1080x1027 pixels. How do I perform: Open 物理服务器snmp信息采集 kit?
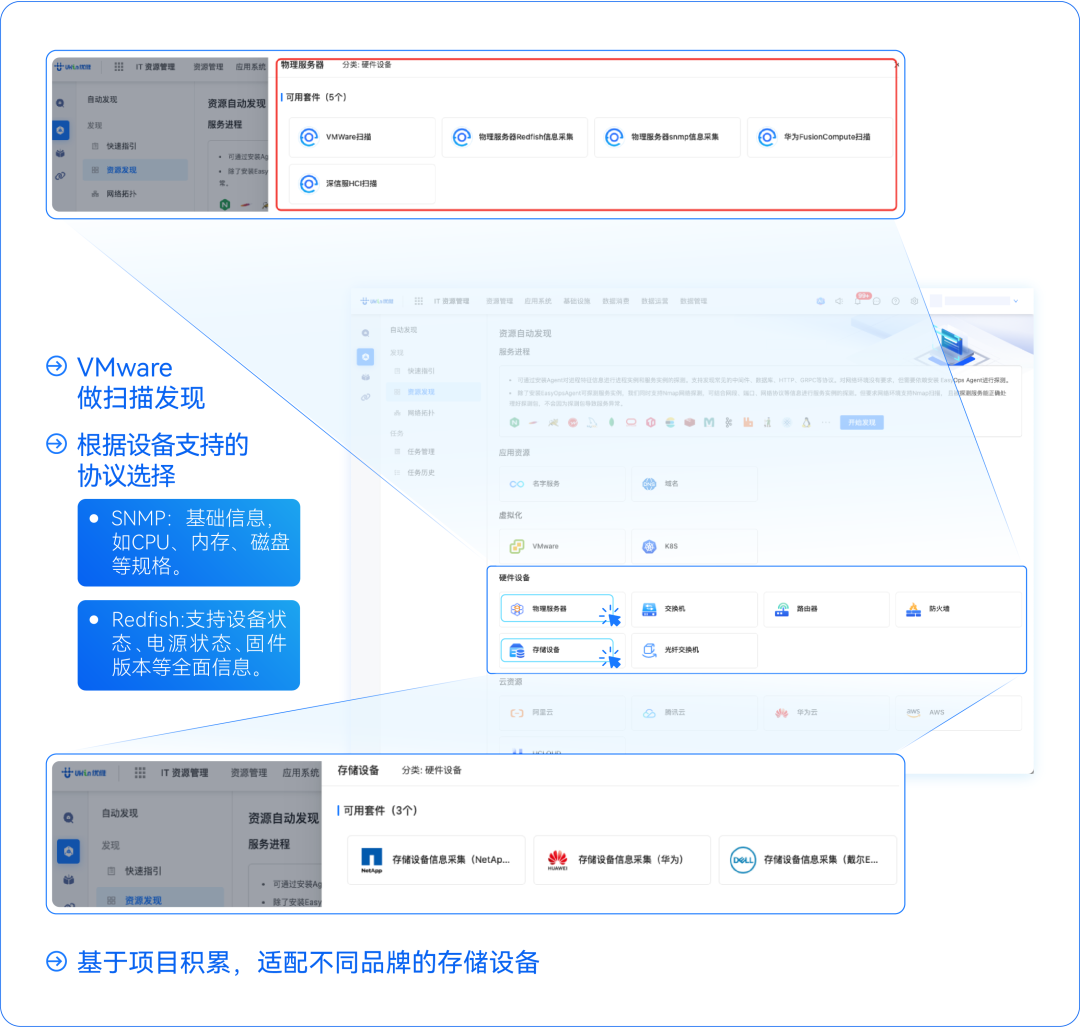click(x=667, y=137)
